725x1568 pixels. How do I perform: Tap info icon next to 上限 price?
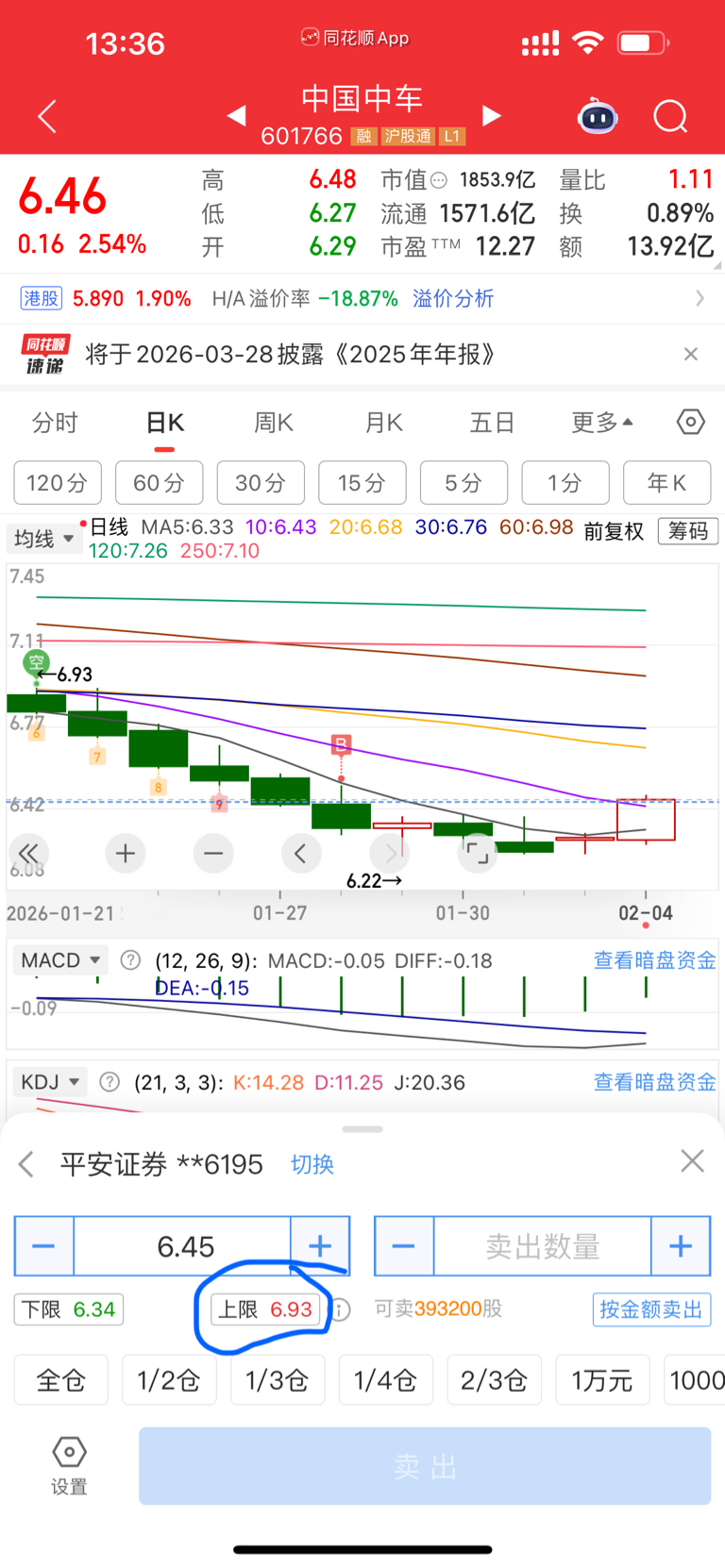click(x=340, y=1309)
